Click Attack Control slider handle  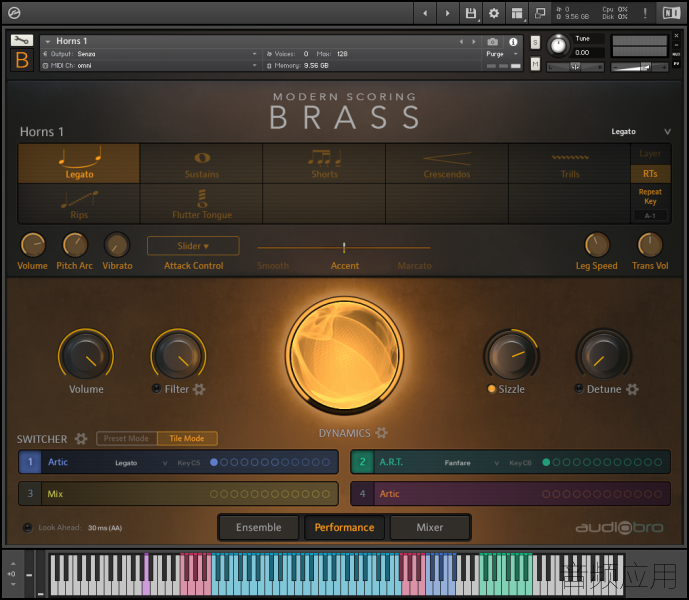(x=344, y=247)
